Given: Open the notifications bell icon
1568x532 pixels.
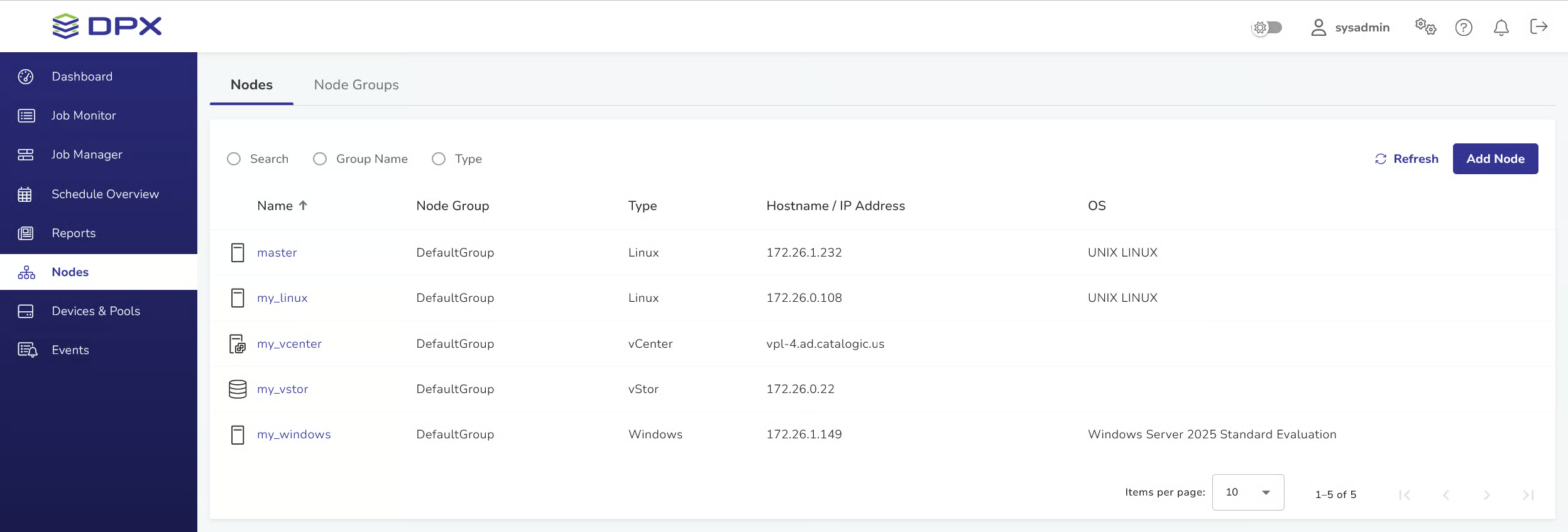Looking at the screenshot, I should coord(1501,28).
